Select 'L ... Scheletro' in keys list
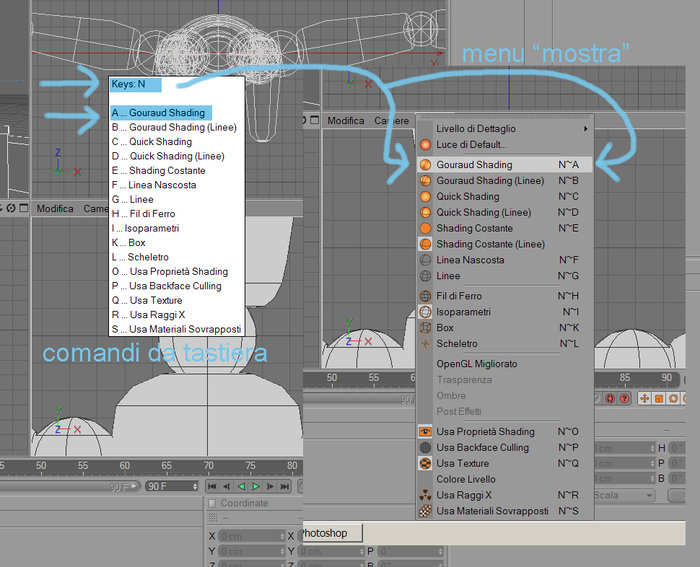 click(140, 257)
